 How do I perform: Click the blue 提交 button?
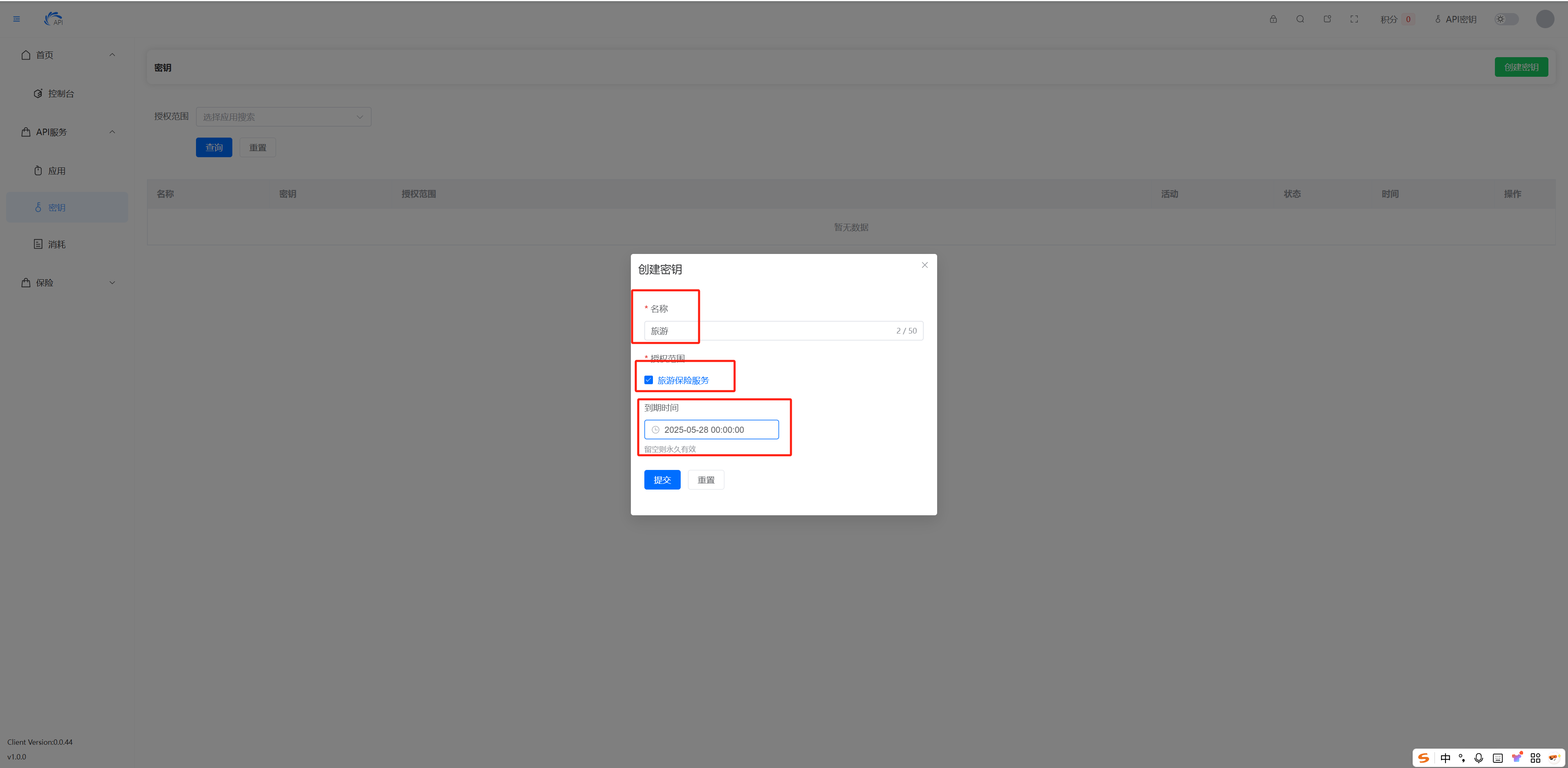(x=661, y=480)
